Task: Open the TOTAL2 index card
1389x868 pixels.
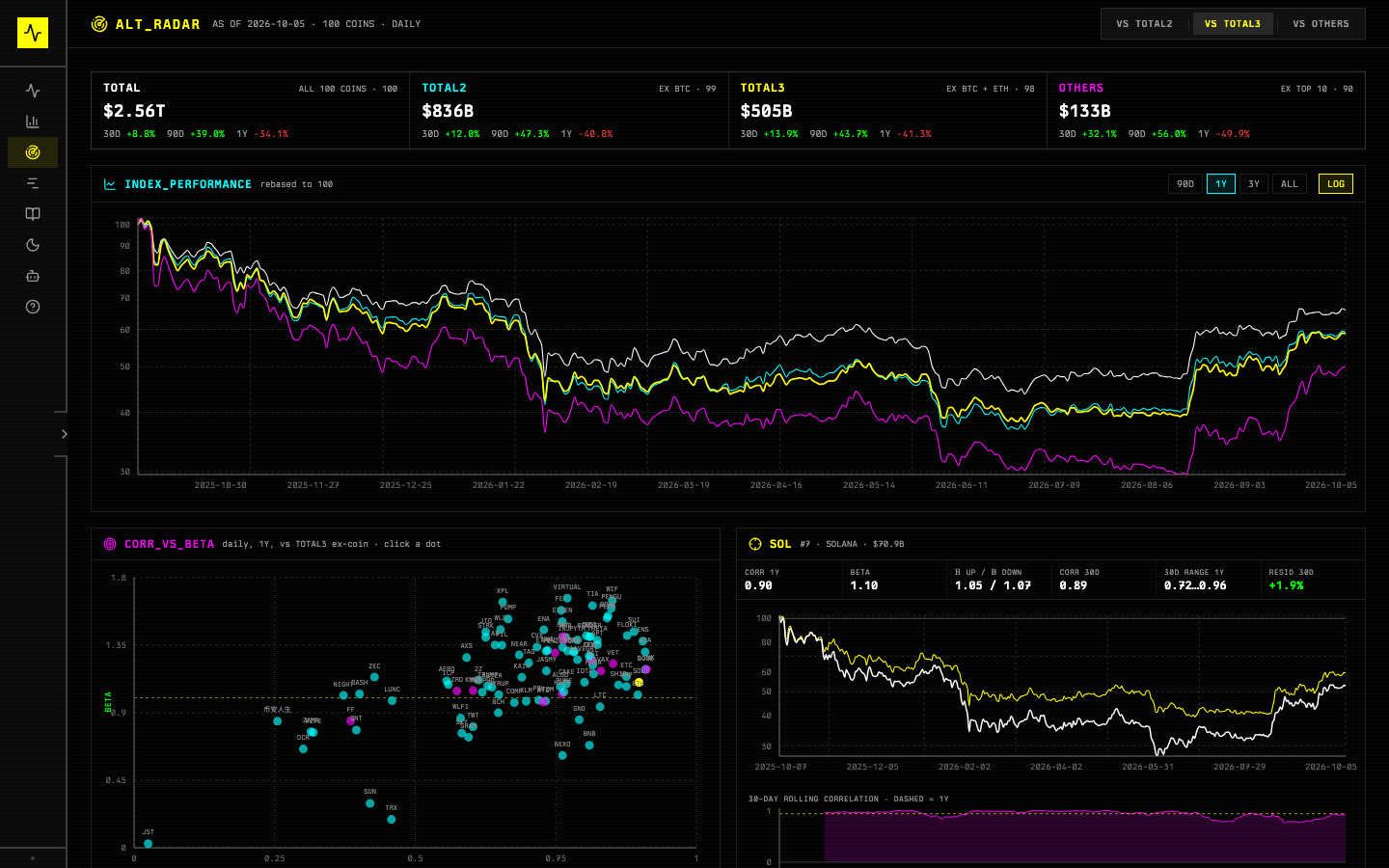Action: pos(569,111)
